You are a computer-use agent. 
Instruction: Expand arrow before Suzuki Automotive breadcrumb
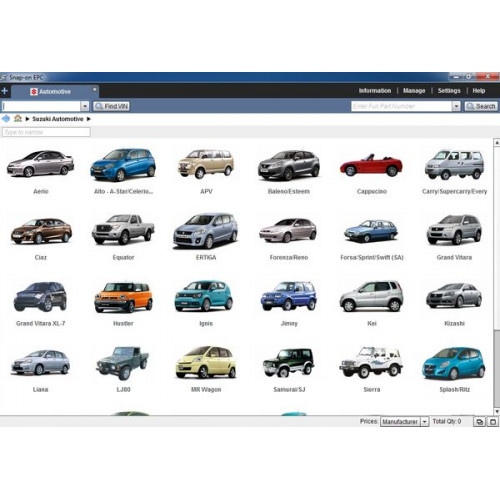tap(27, 119)
